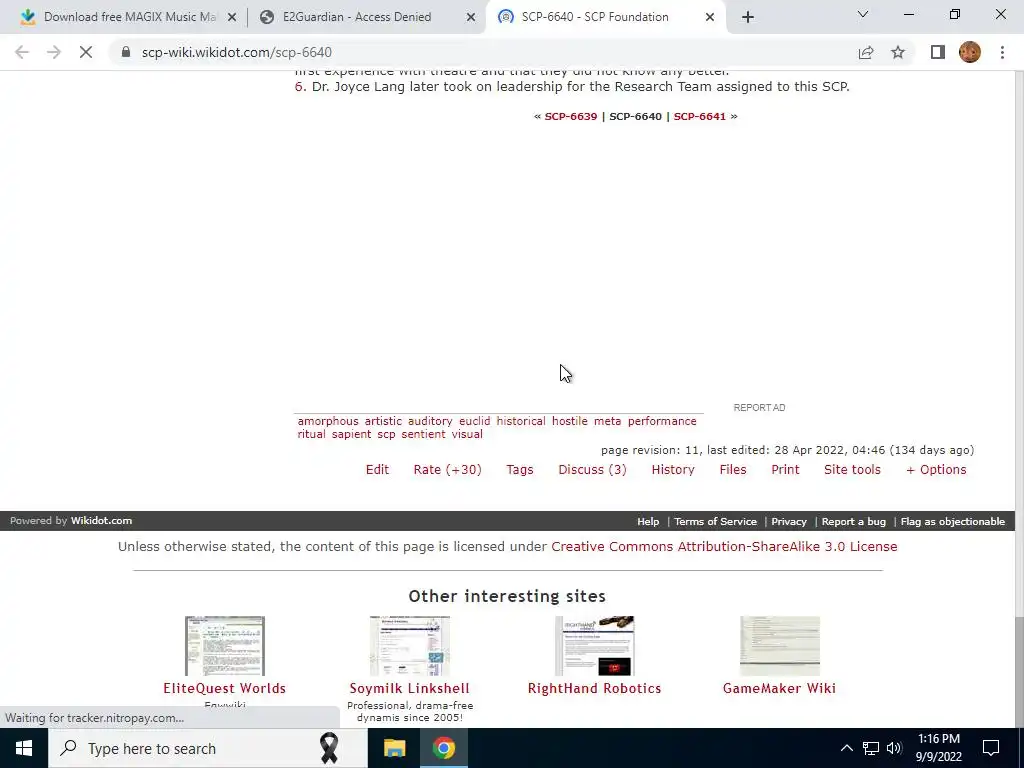Click Flag as objectionable link
The image size is (1024, 768).
pos(953,521)
